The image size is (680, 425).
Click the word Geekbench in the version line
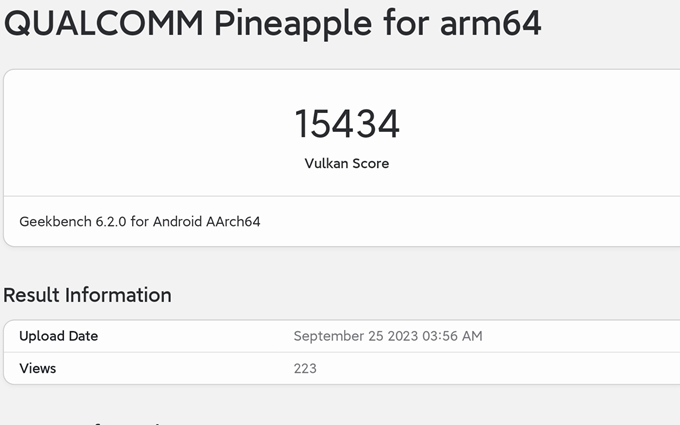(x=56, y=222)
